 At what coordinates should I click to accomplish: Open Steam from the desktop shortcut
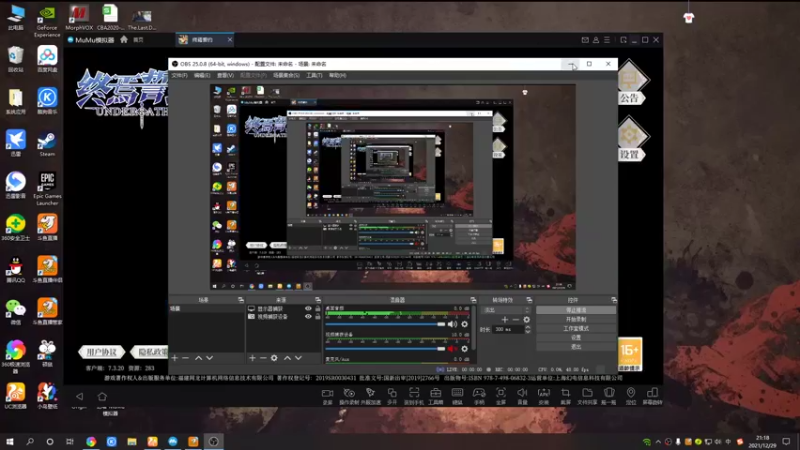(47, 144)
